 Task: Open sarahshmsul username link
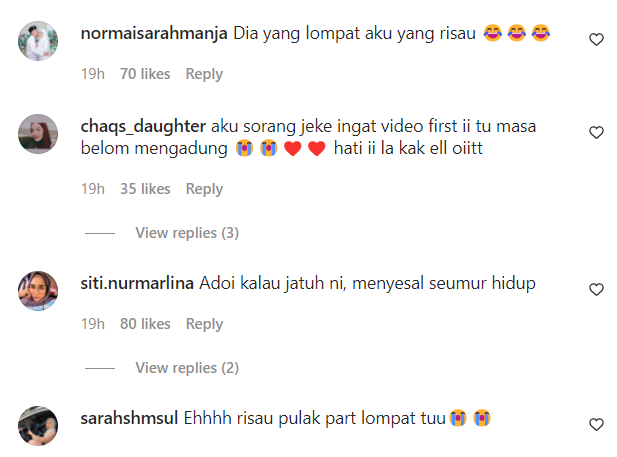129,418
